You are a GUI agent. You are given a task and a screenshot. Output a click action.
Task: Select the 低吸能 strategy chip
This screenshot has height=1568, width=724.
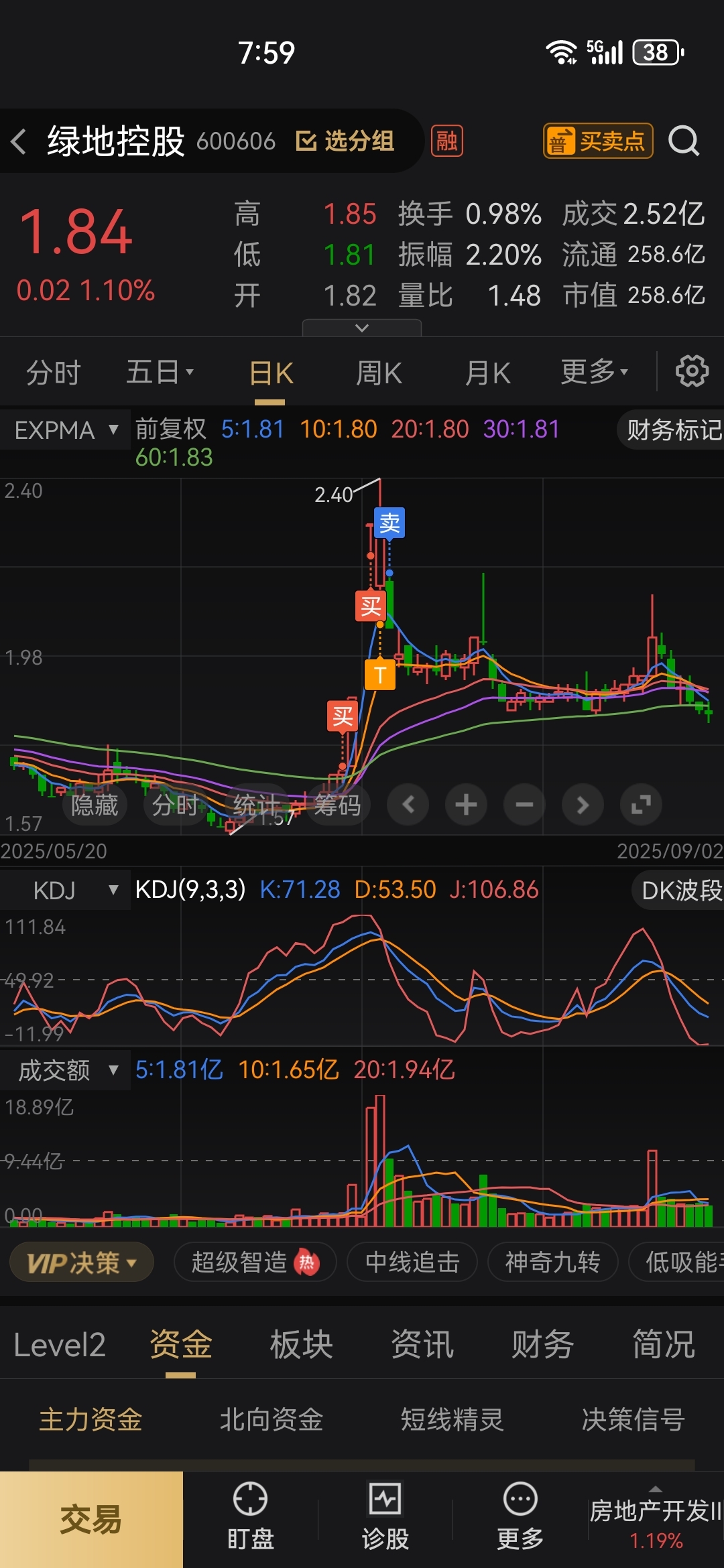(677, 1262)
